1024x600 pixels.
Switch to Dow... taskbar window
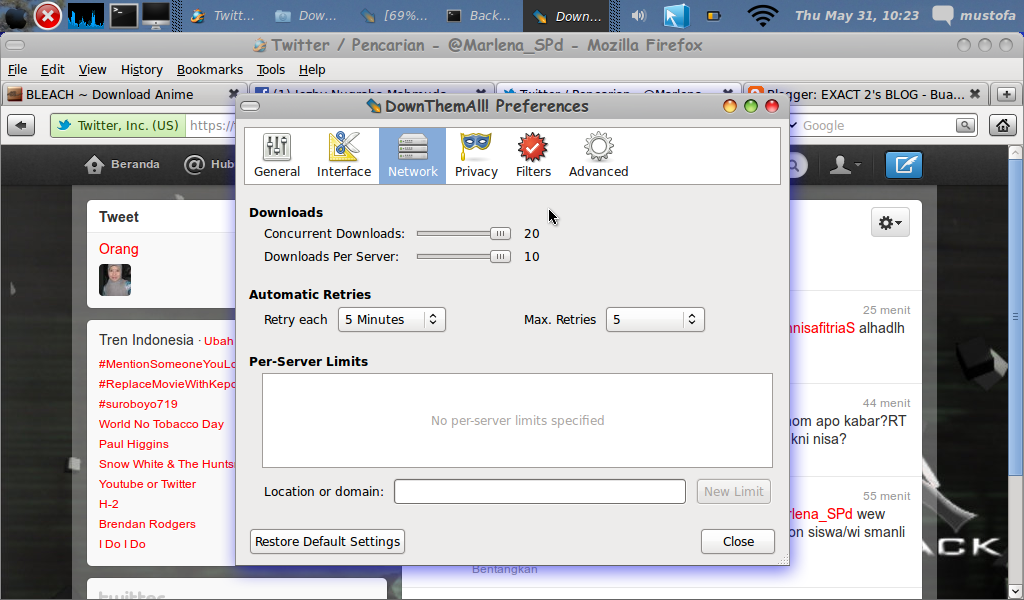tap(308, 16)
